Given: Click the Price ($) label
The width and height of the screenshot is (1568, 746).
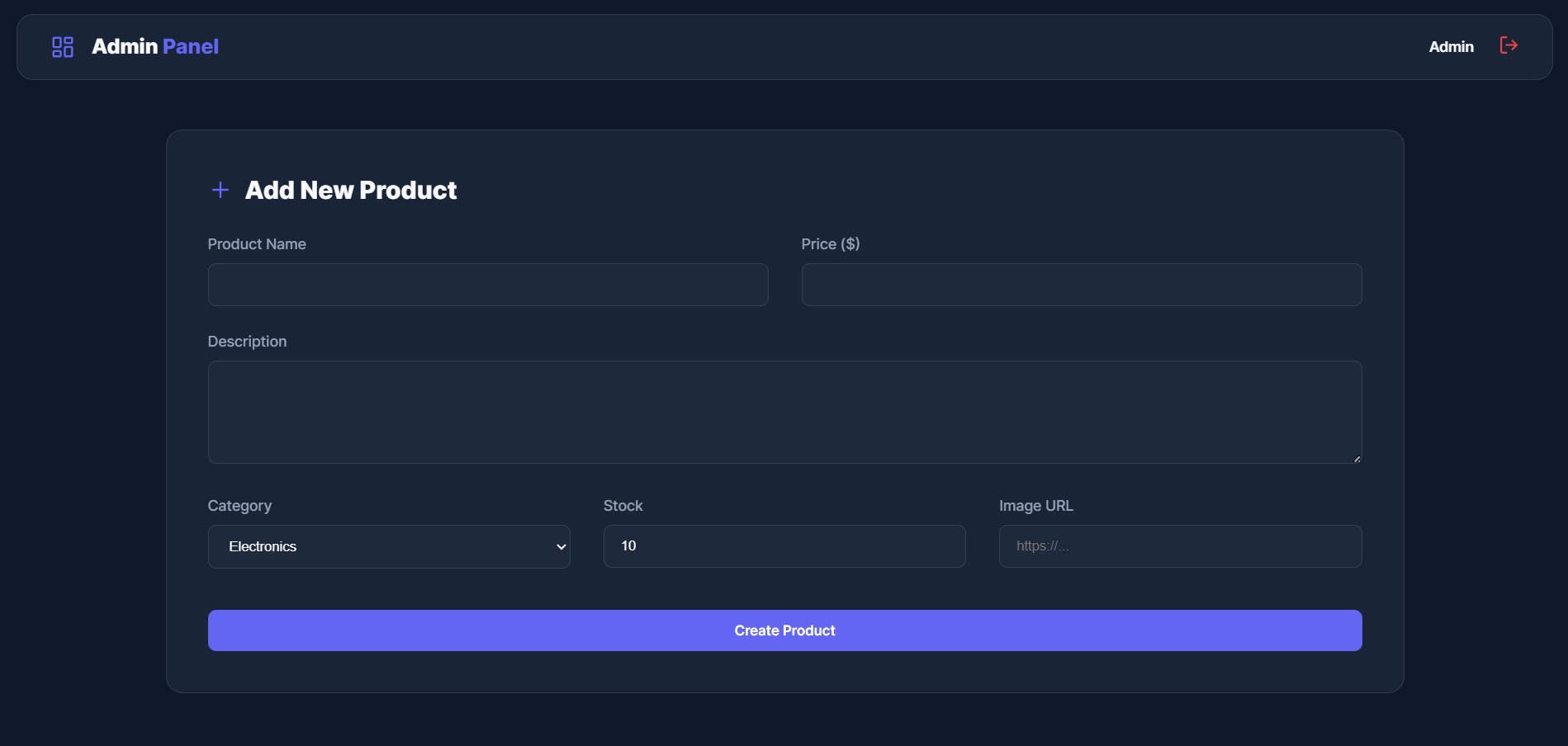Looking at the screenshot, I should 830,244.
